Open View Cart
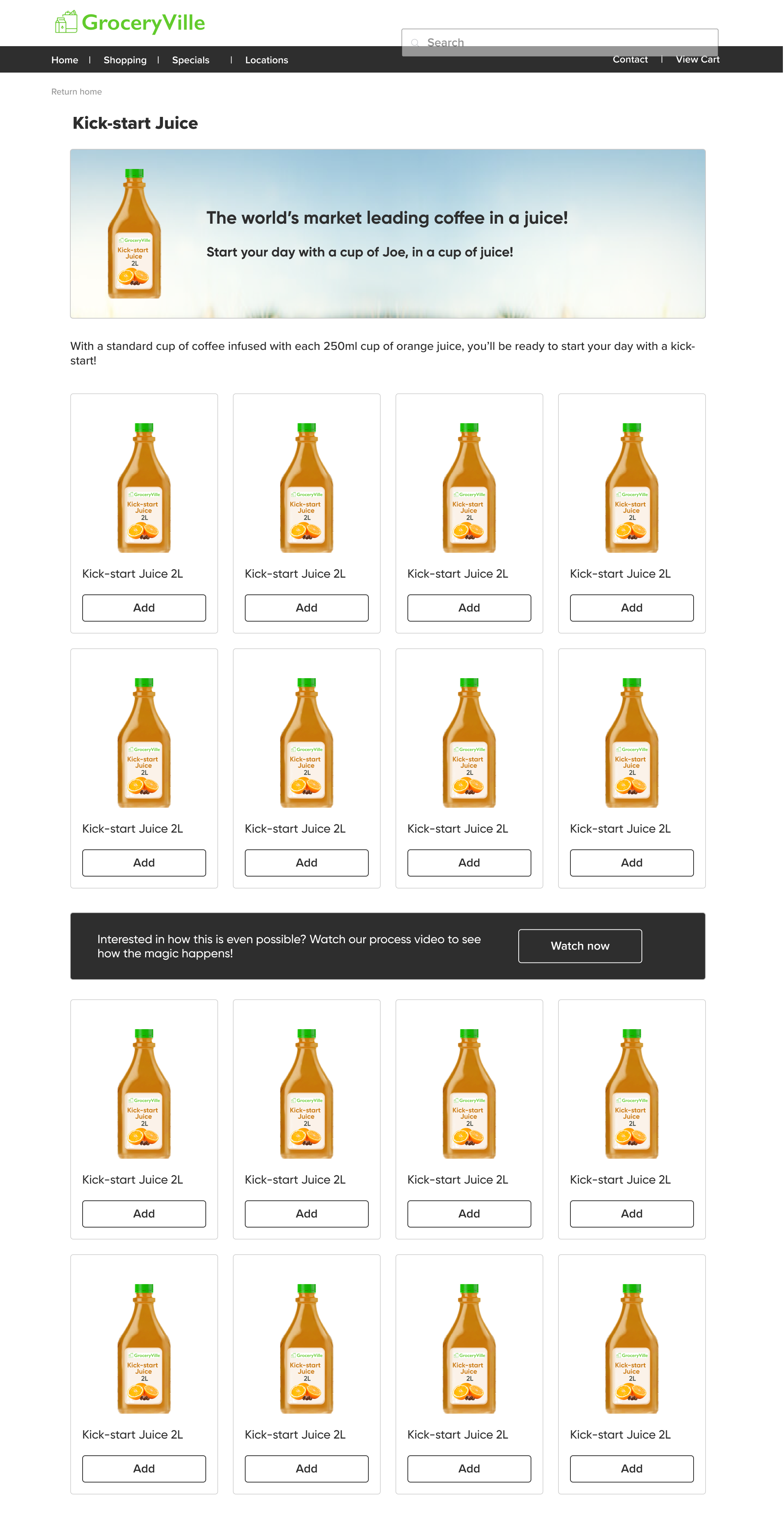784x1532 pixels. [697, 60]
